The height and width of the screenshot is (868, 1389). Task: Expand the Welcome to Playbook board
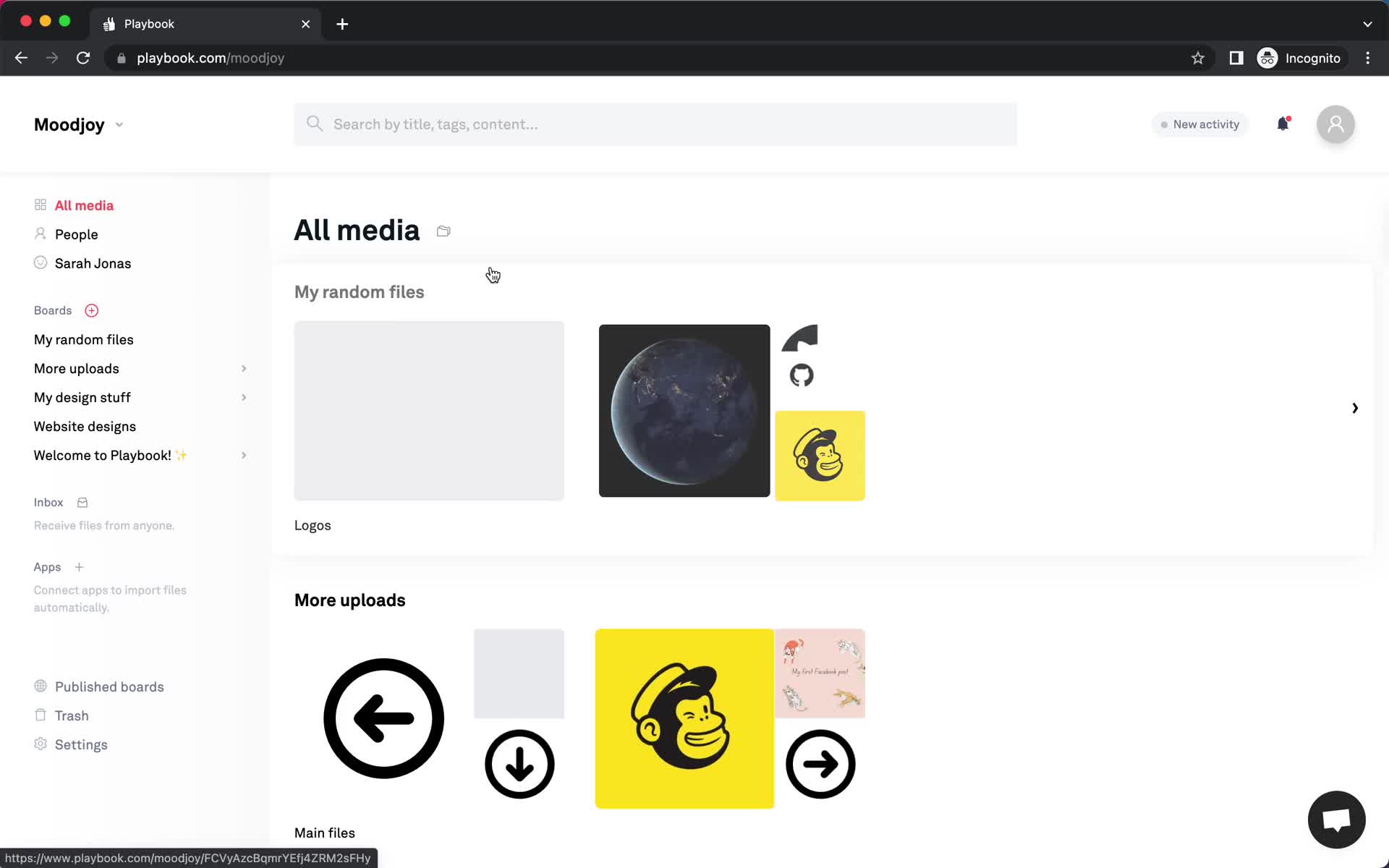tap(242, 455)
